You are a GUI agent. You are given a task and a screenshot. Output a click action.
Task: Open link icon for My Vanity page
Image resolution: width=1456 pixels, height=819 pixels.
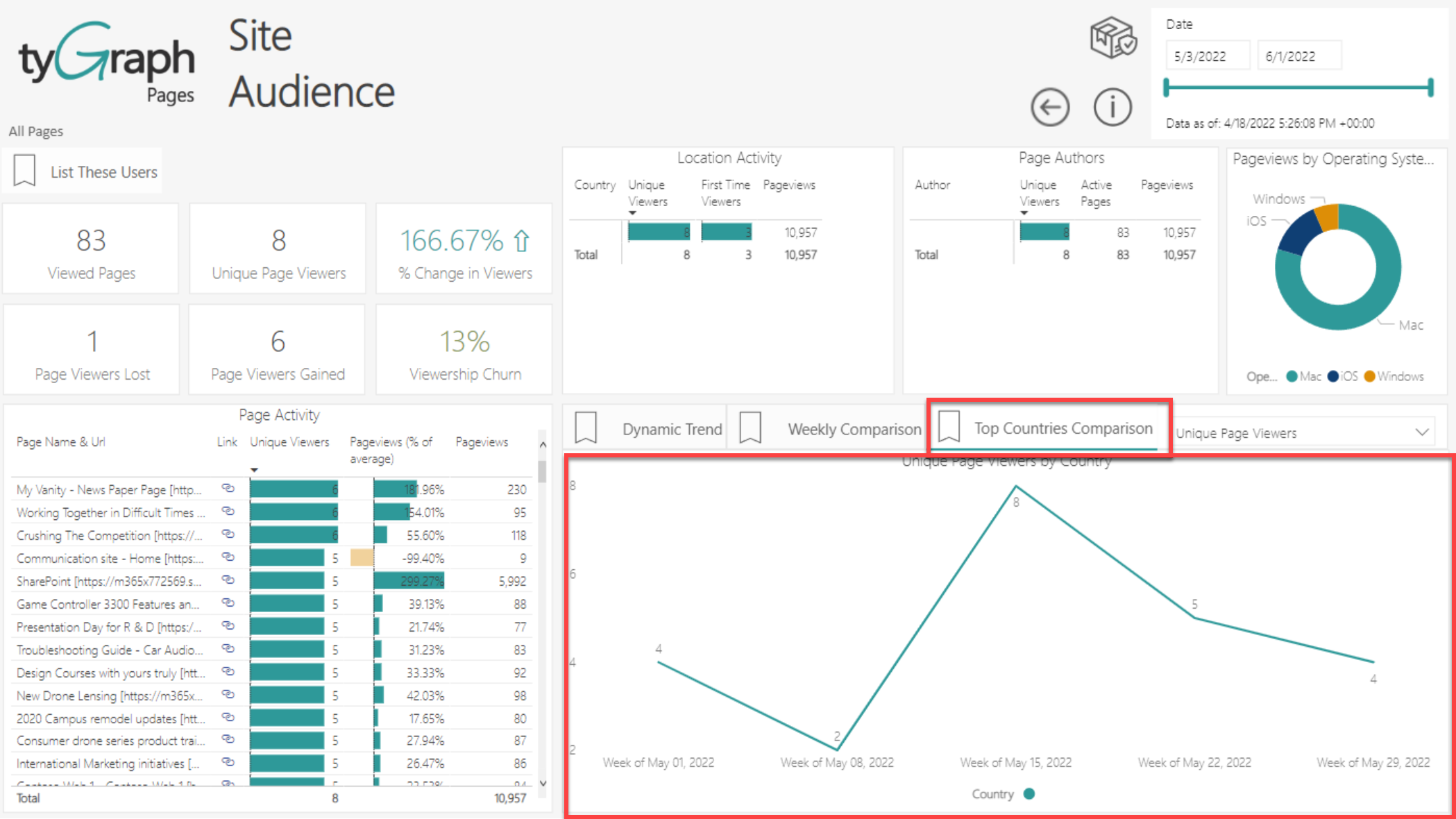tap(228, 489)
